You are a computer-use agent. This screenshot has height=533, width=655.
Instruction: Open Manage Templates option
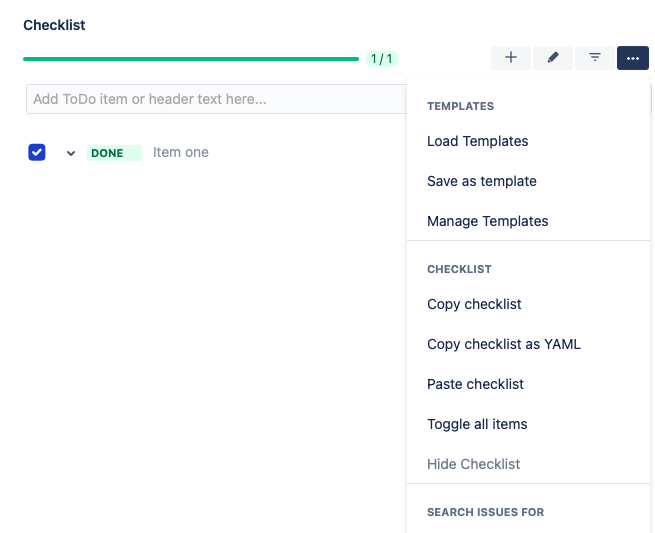(487, 221)
